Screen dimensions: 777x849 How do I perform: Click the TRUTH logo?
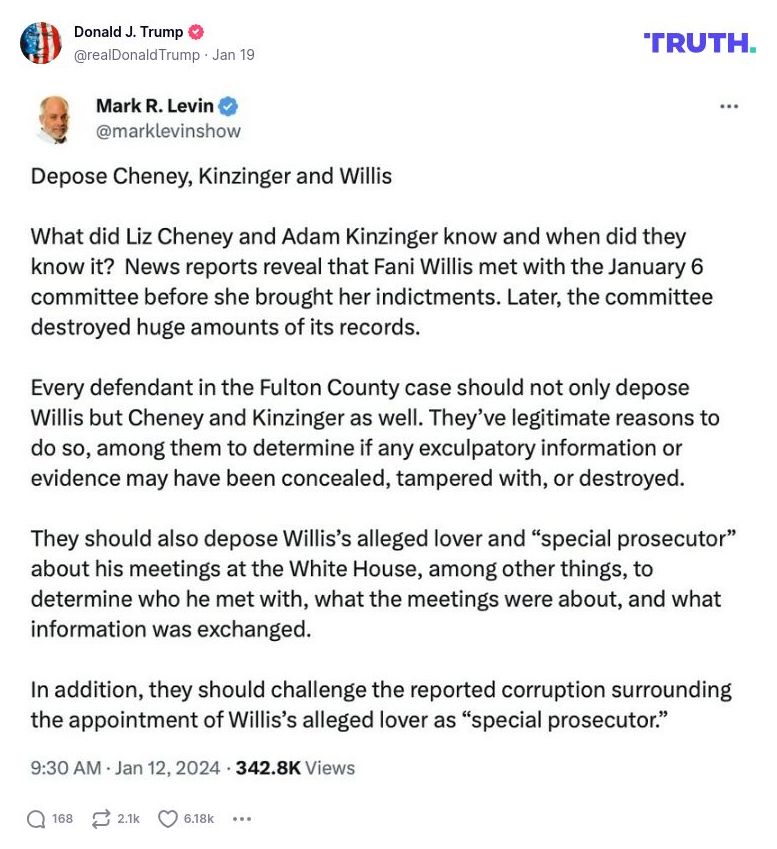pos(700,43)
